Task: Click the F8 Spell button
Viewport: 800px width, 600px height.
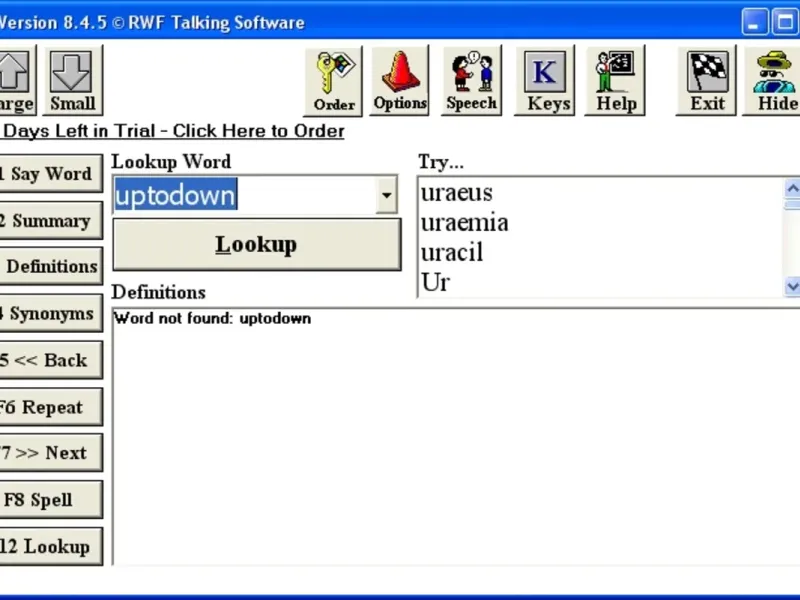Action: click(x=51, y=499)
